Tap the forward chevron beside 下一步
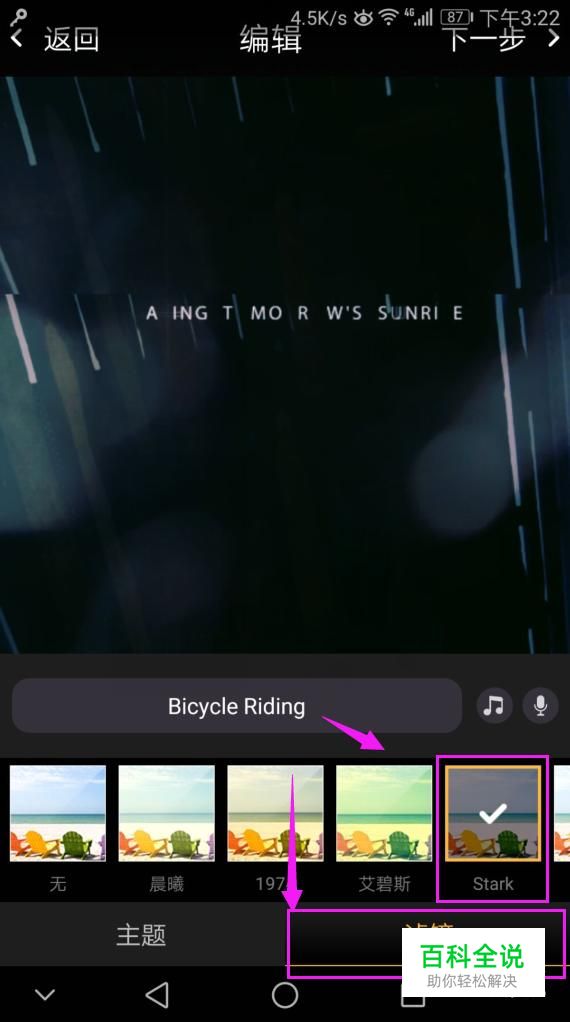570x1022 pixels. tap(553, 38)
